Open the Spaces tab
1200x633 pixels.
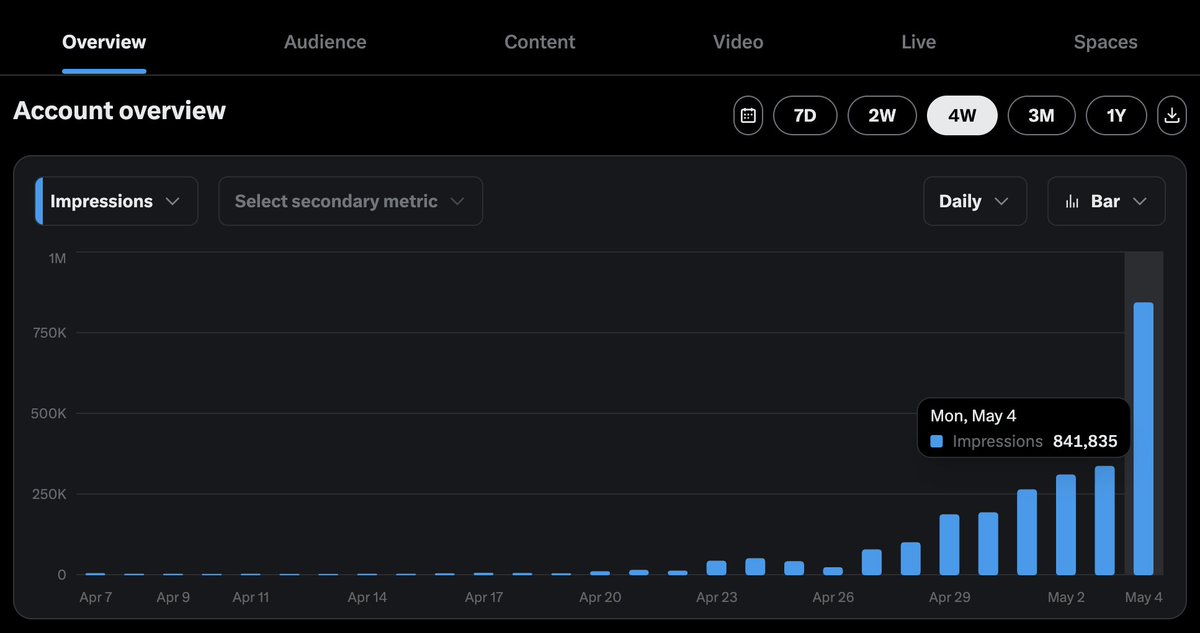tap(1105, 42)
